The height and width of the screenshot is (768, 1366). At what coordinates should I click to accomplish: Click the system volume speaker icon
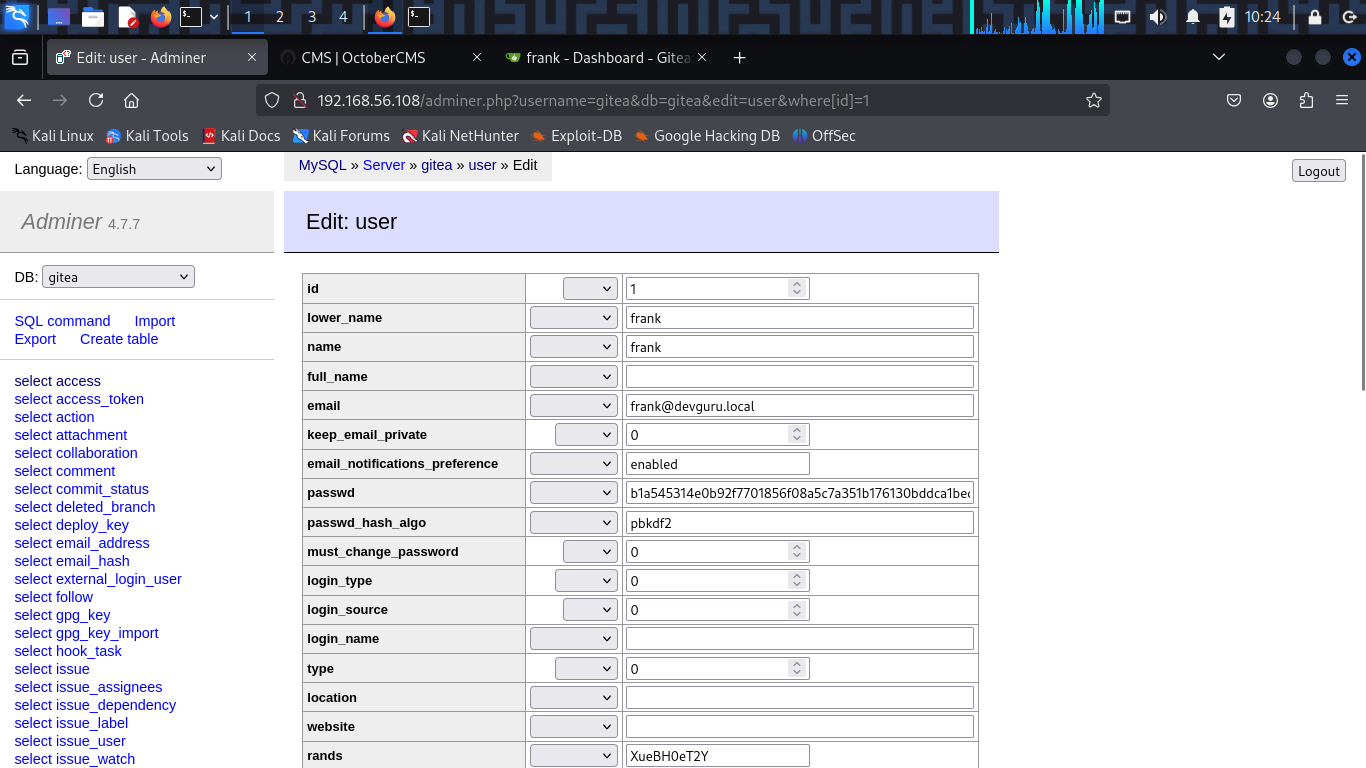[1157, 17]
